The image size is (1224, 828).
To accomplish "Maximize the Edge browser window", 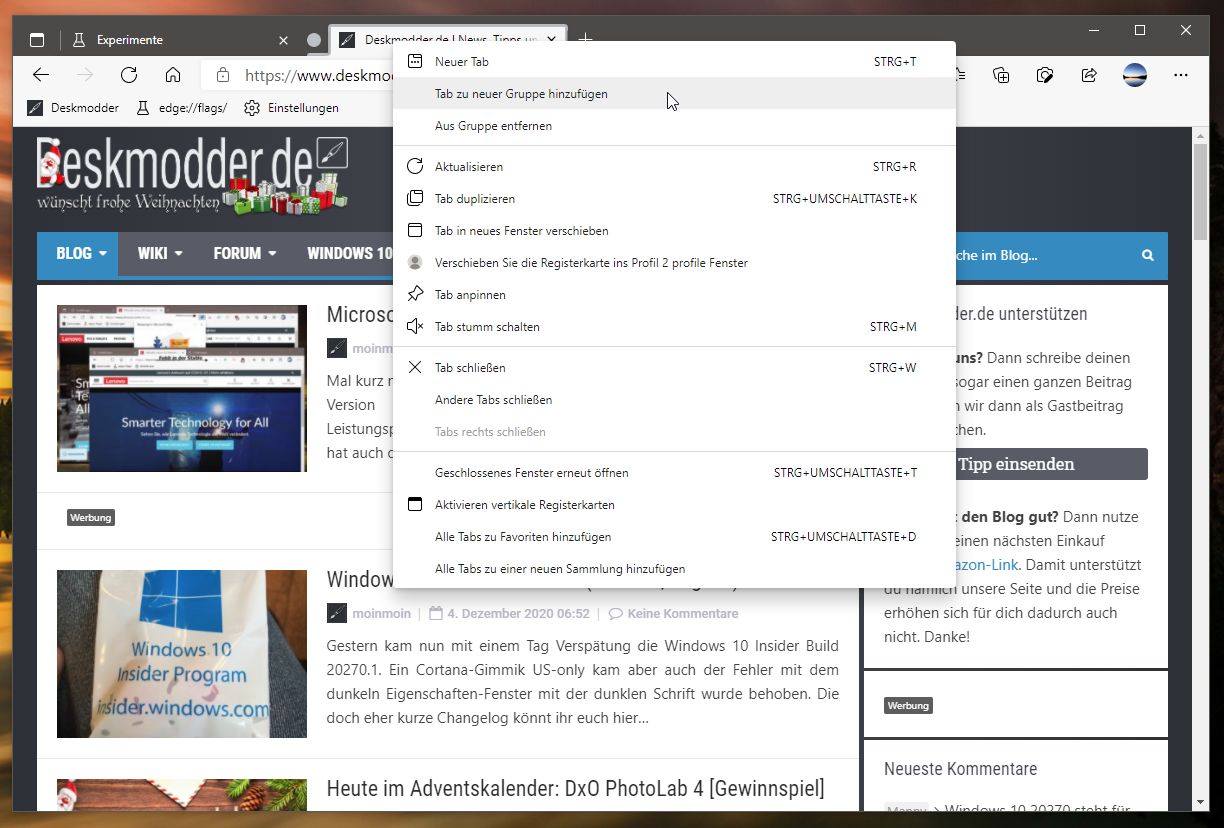I will (1140, 31).
